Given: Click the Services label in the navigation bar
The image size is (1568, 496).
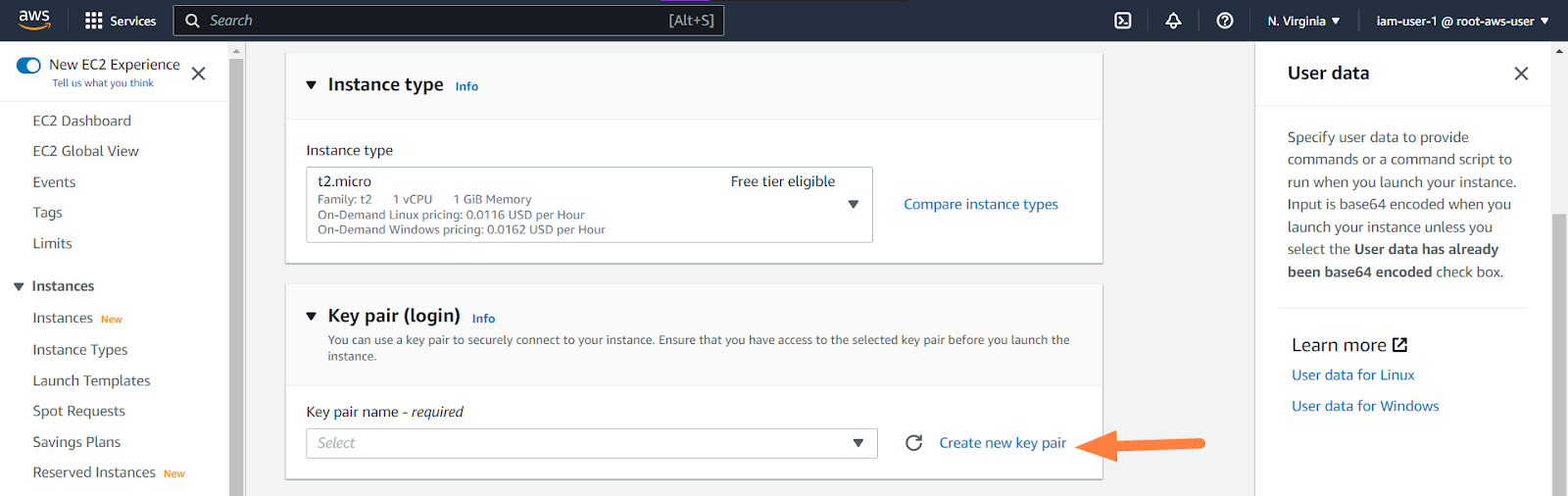Looking at the screenshot, I should point(133,21).
